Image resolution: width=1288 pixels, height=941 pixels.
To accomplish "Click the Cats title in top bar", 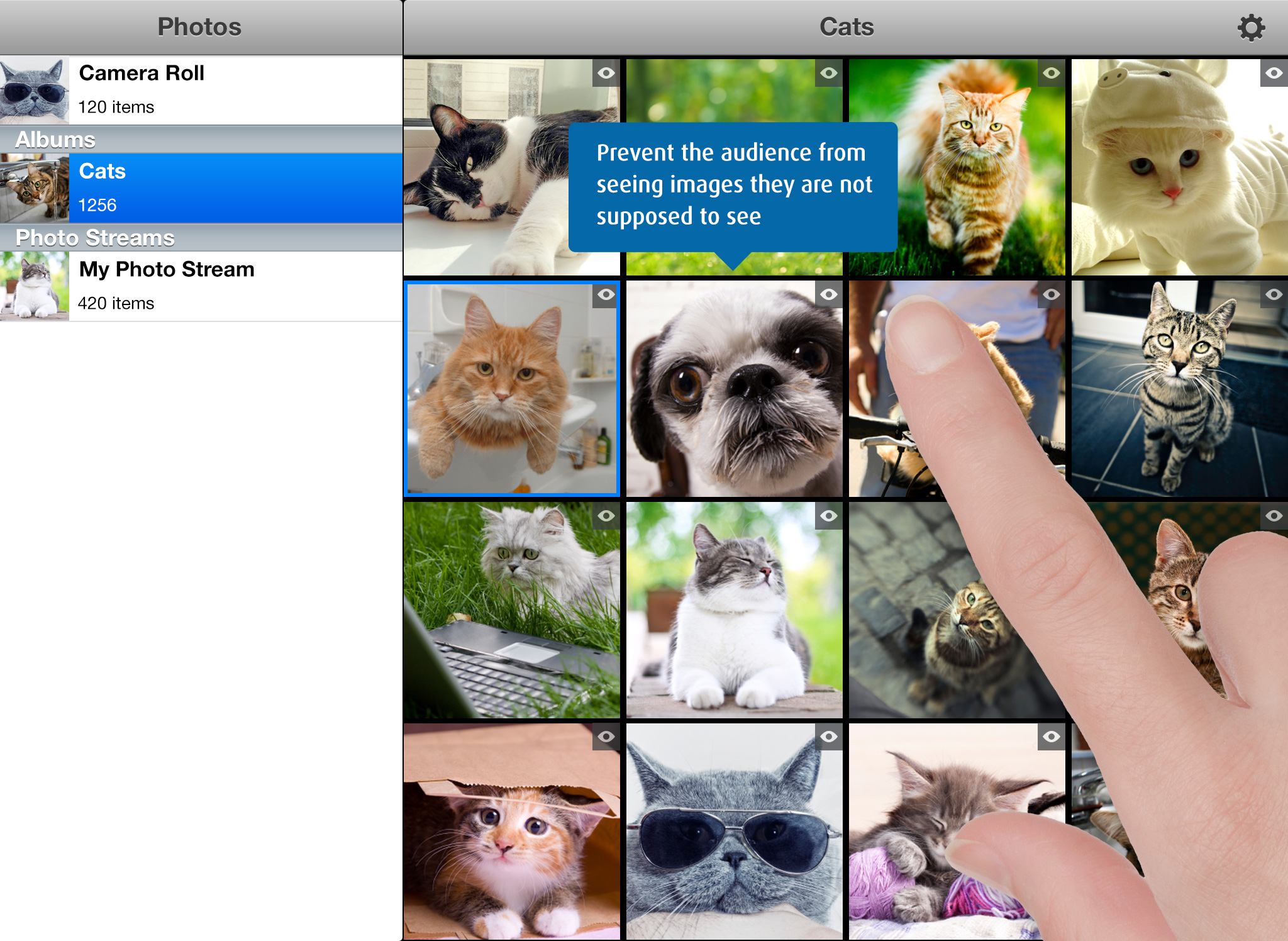I will pyautogui.click(x=847, y=27).
